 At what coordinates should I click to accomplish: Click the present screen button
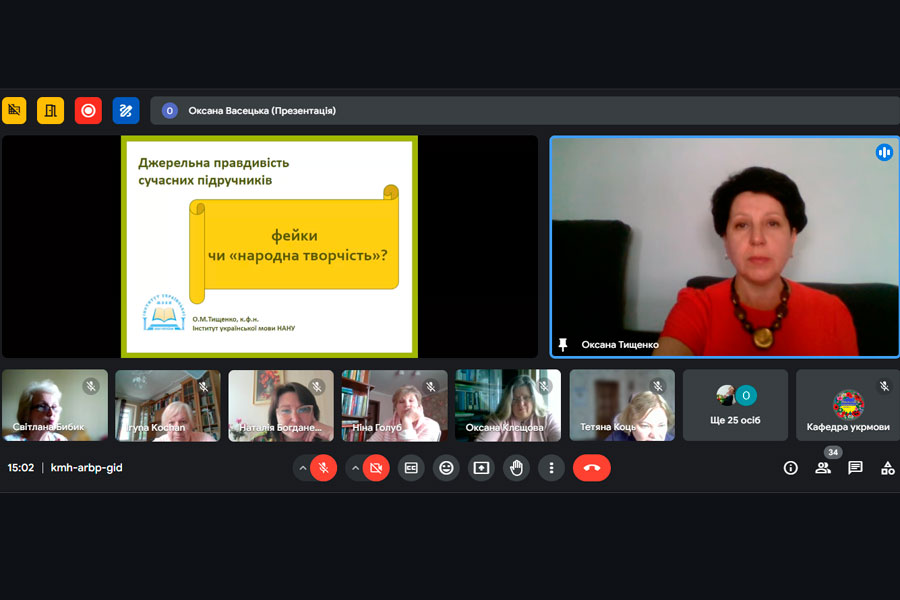click(481, 469)
